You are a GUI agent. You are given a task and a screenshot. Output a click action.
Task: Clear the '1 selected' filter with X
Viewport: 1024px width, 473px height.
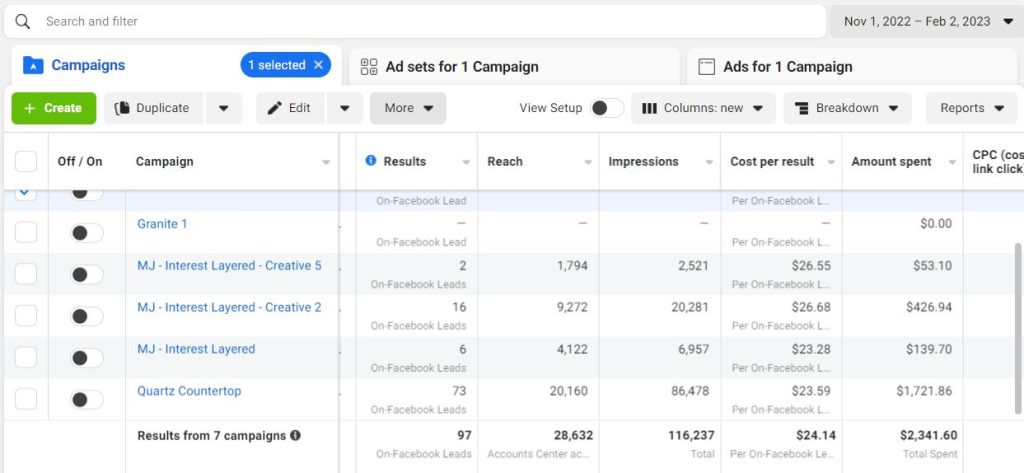click(319, 65)
